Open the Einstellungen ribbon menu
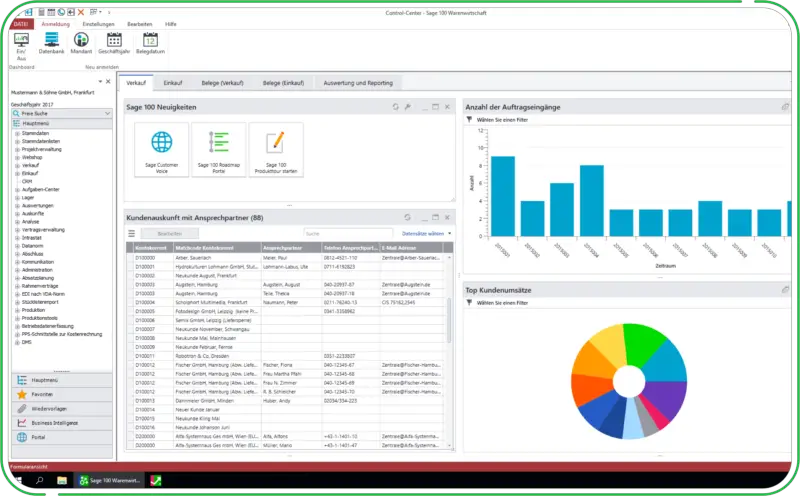Viewport: 800px width, 496px height. (97, 22)
